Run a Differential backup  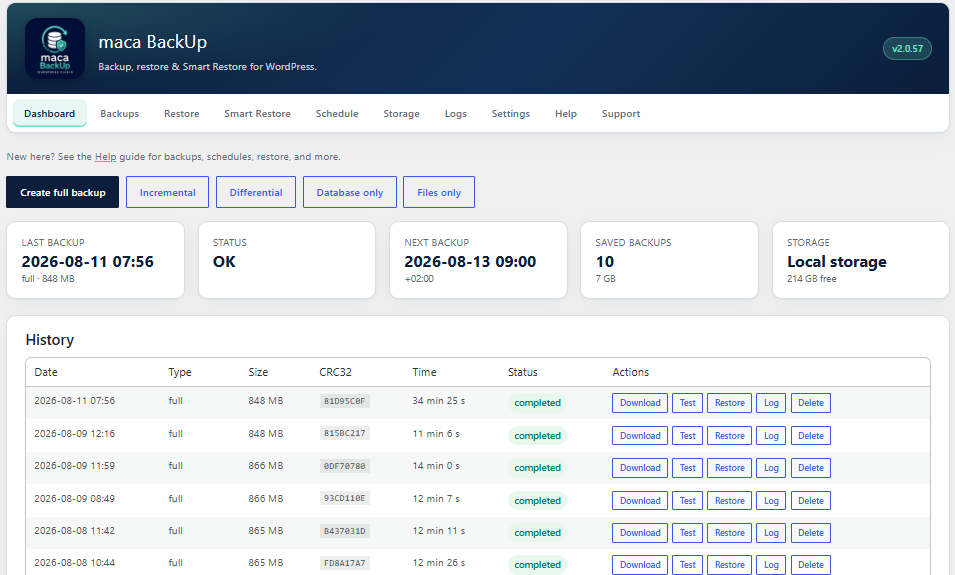[256, 192]
